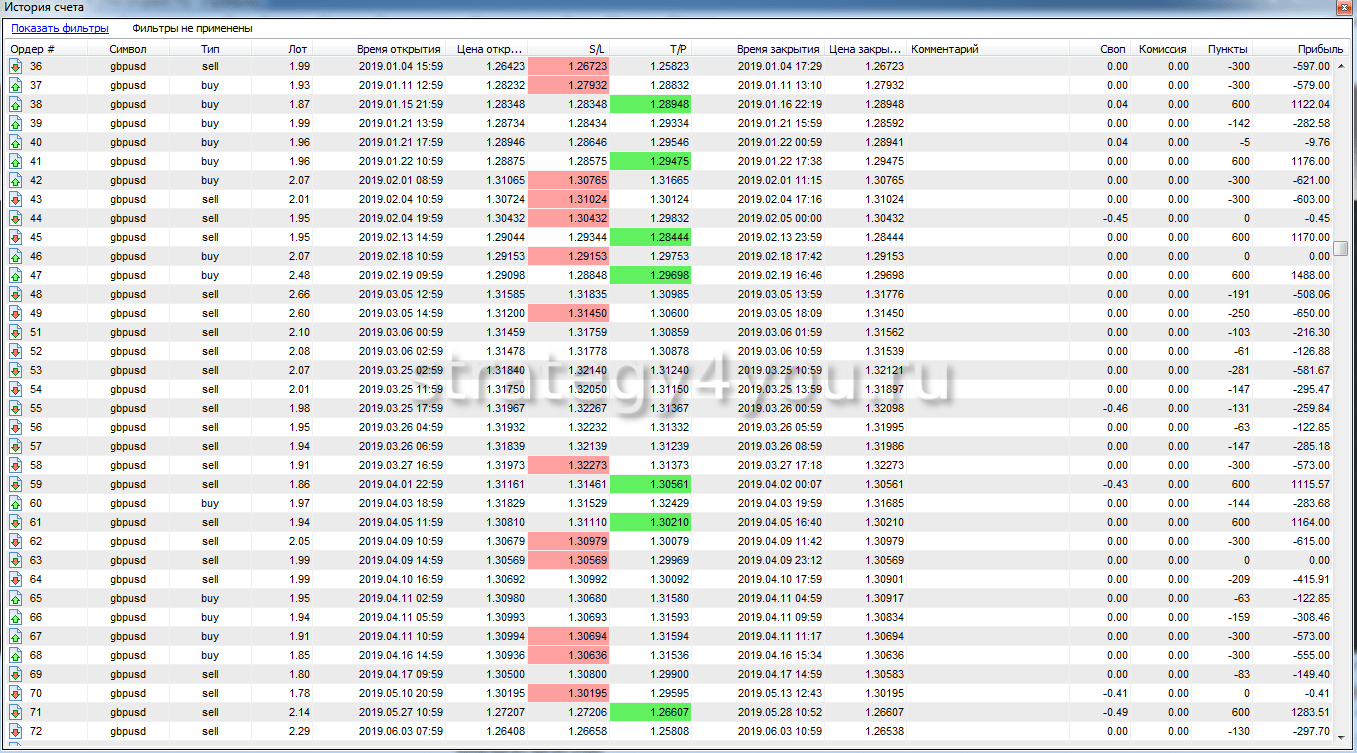Select the order 47 buy icon

tap(16, 276)
